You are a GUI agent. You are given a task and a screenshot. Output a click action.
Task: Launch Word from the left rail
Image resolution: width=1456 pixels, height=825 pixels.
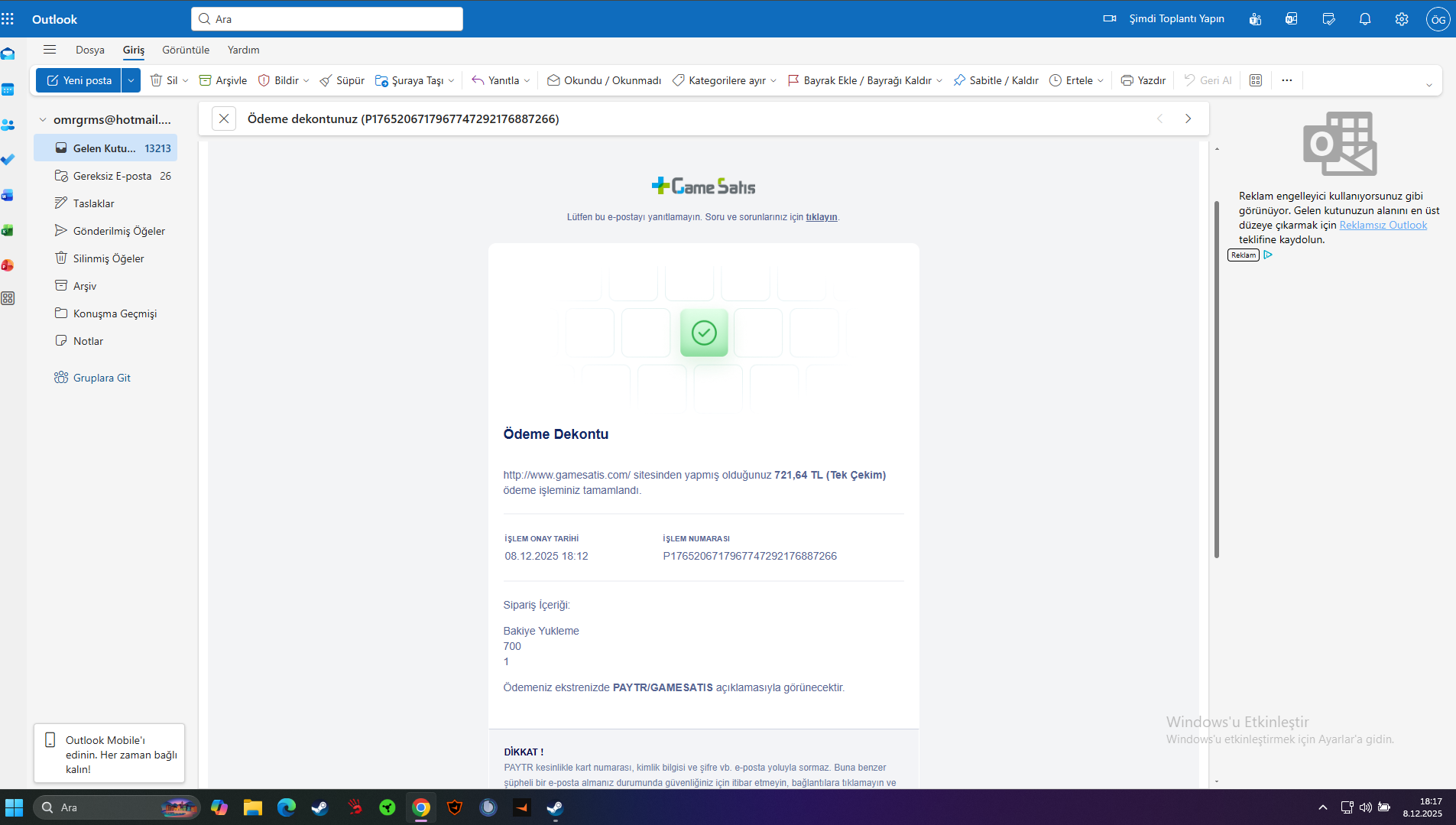coord(8,195)
